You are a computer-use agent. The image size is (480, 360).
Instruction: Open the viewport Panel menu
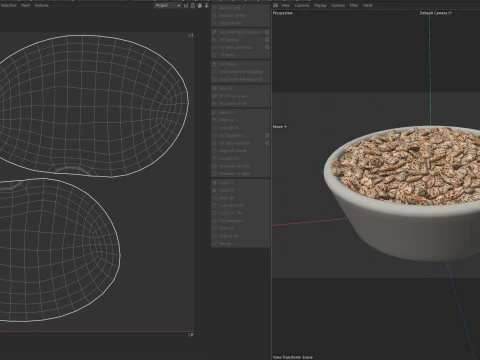(368, 5)
